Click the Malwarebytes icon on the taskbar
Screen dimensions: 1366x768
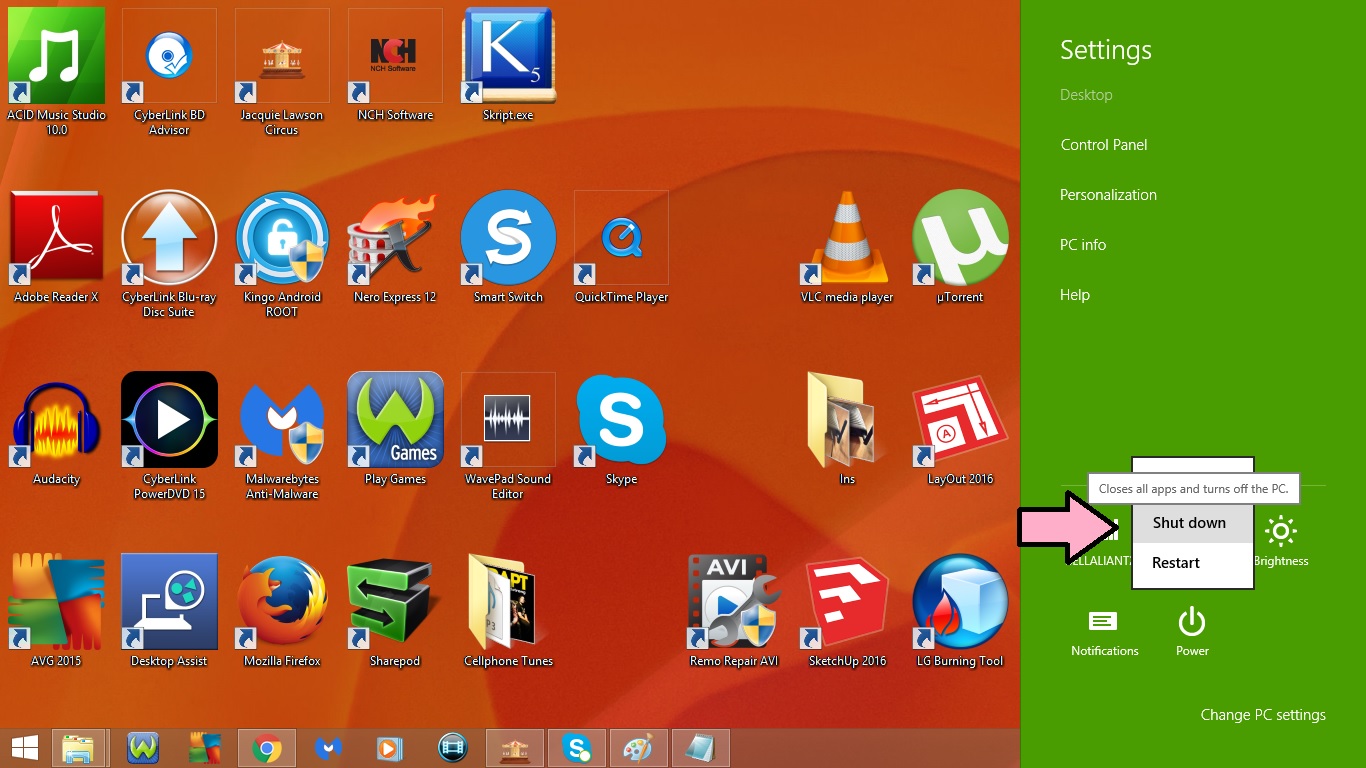(329, 748)
